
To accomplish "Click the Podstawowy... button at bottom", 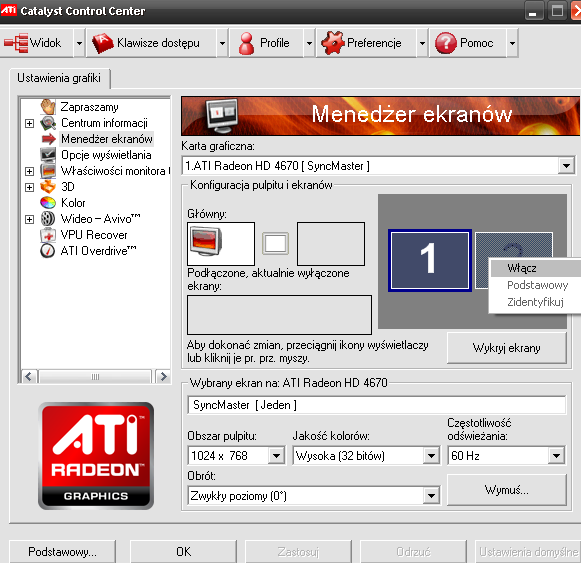I will pyautogui.click(x=62, y=552).
